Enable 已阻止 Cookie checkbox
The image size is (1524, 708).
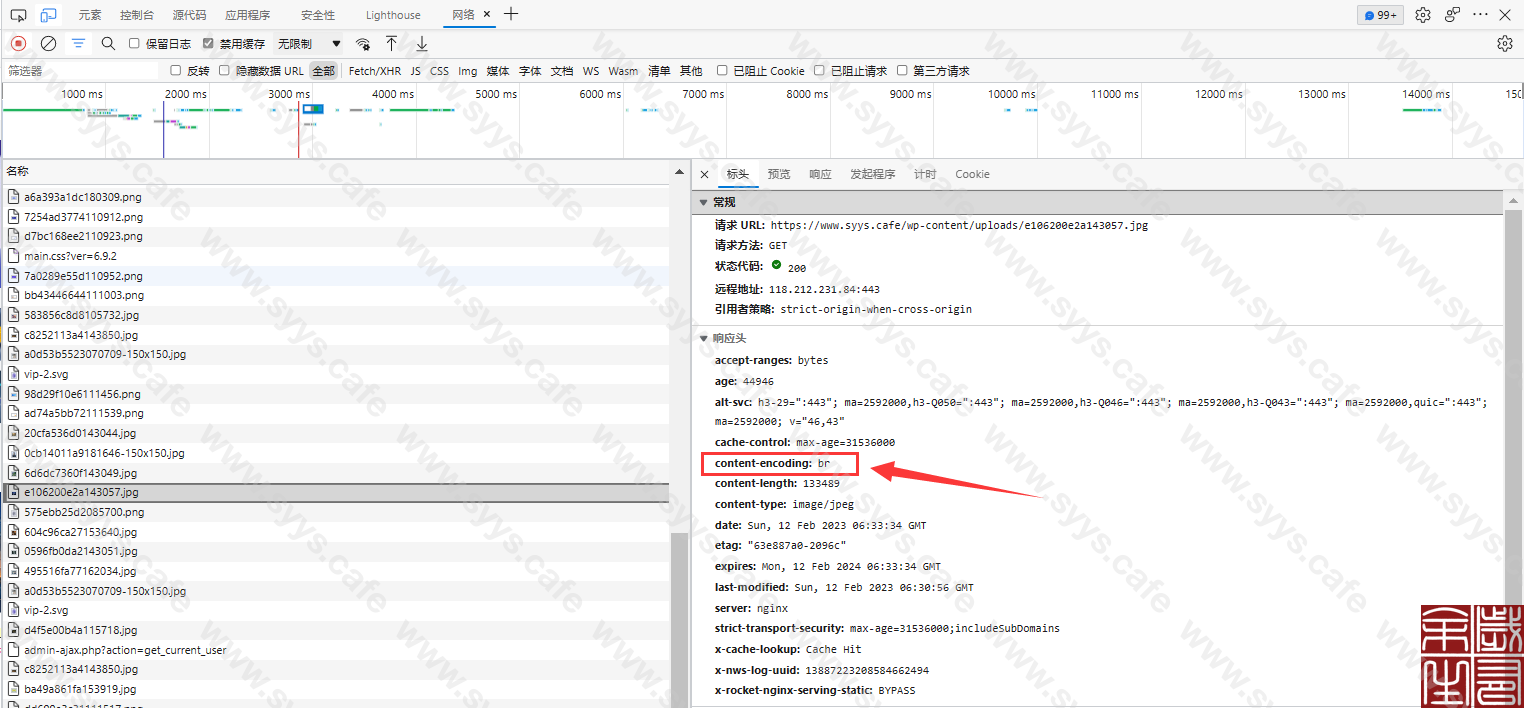(x=722, y=70)
